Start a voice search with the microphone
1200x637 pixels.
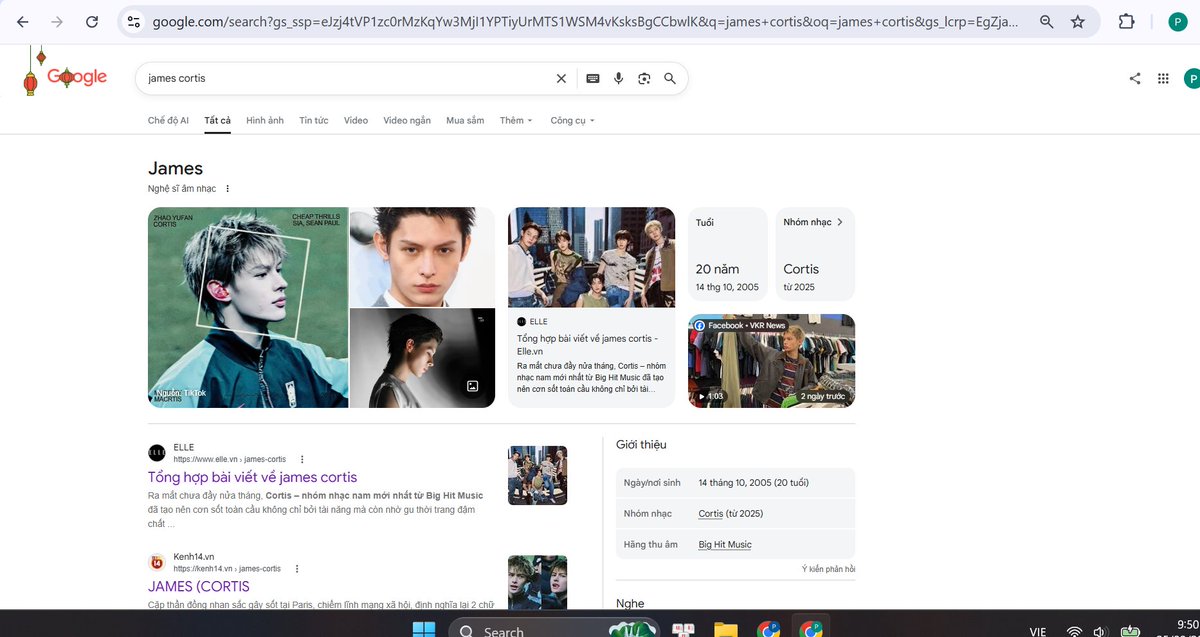(619, 78)
